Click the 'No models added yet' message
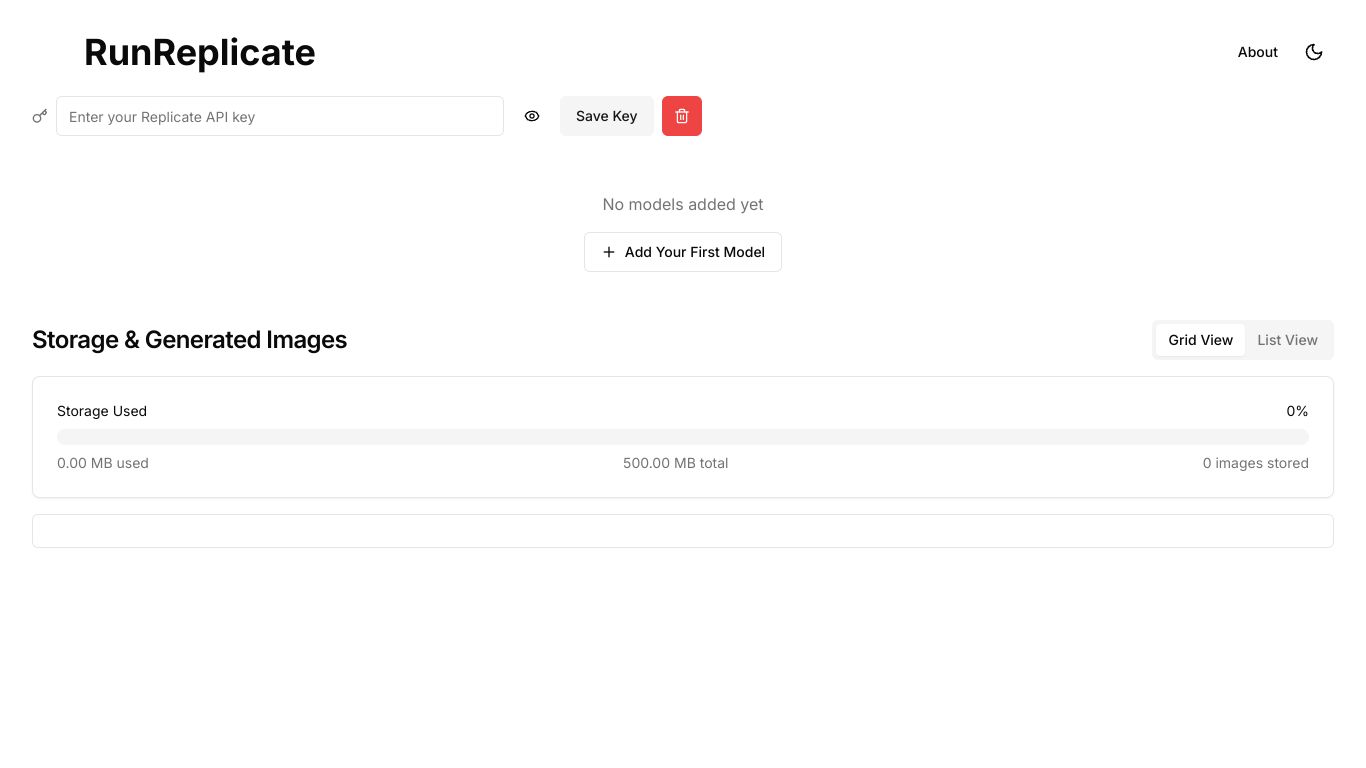1366x768 pixels. click(x=683, y=204)
